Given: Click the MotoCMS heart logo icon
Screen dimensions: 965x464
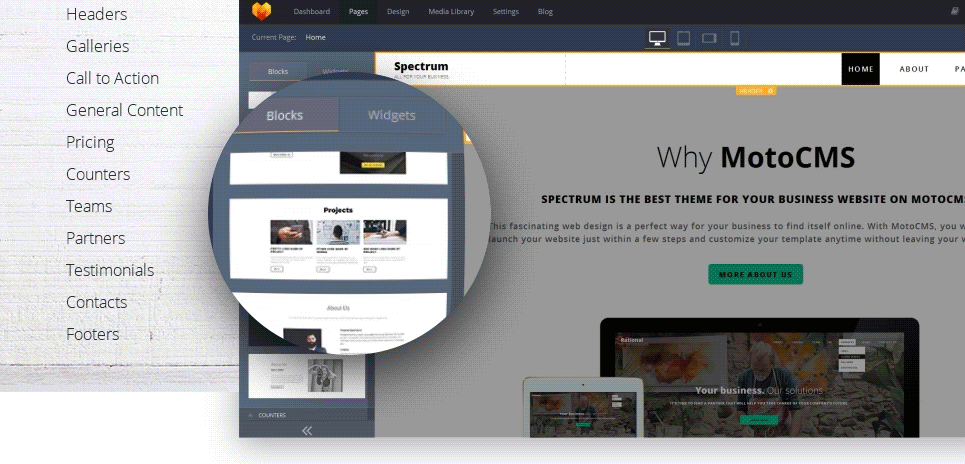Looking at the screenshot, I should [x=262, y=11].
